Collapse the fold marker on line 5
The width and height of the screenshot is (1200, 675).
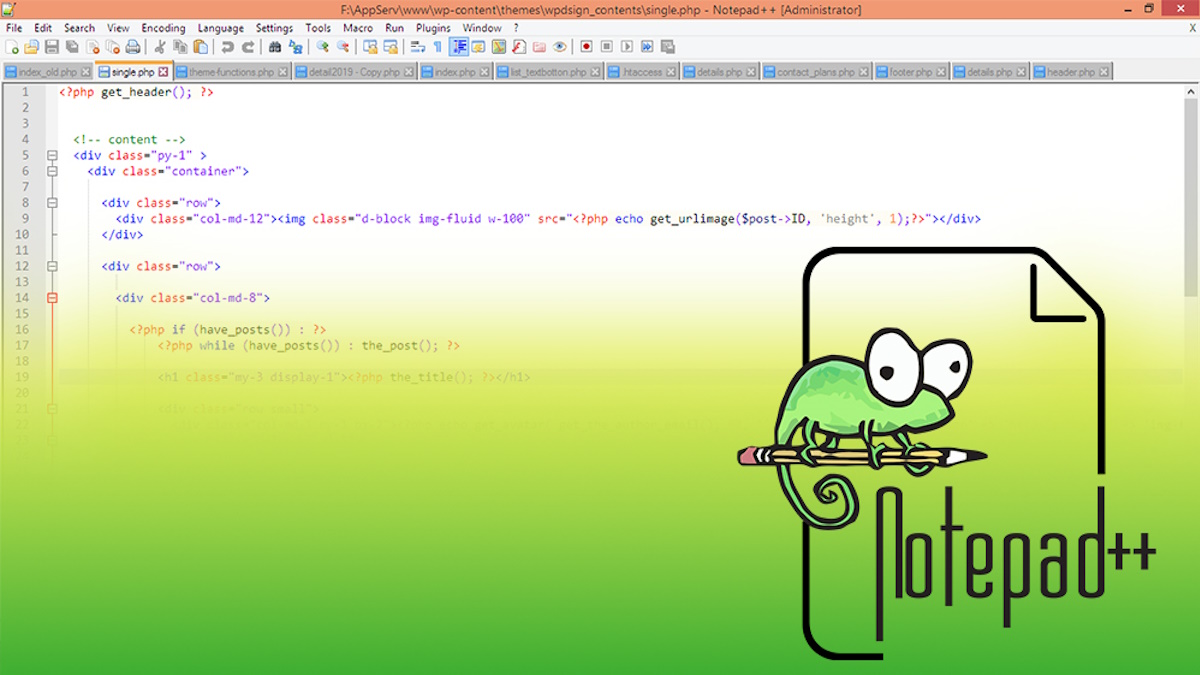click(52, 156)
